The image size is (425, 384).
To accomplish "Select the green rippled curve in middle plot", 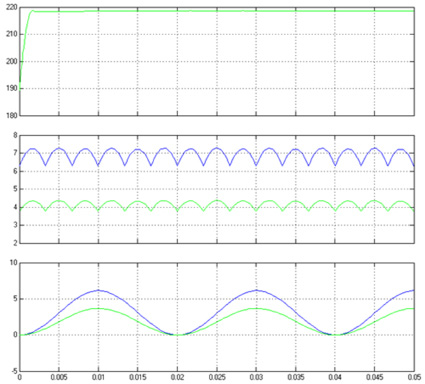I will click(217, 201).
